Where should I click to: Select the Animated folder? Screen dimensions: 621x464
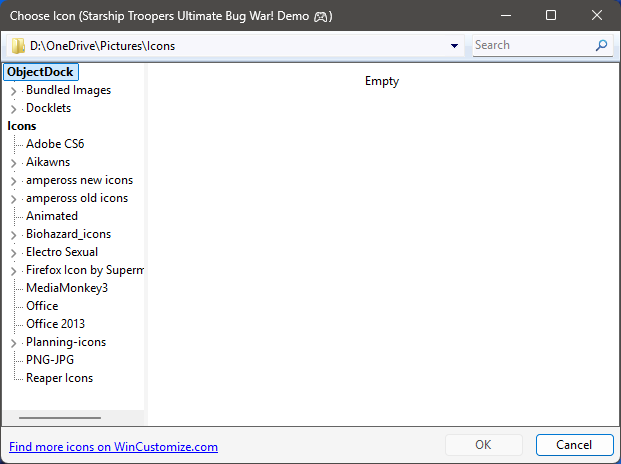(52, 216)
